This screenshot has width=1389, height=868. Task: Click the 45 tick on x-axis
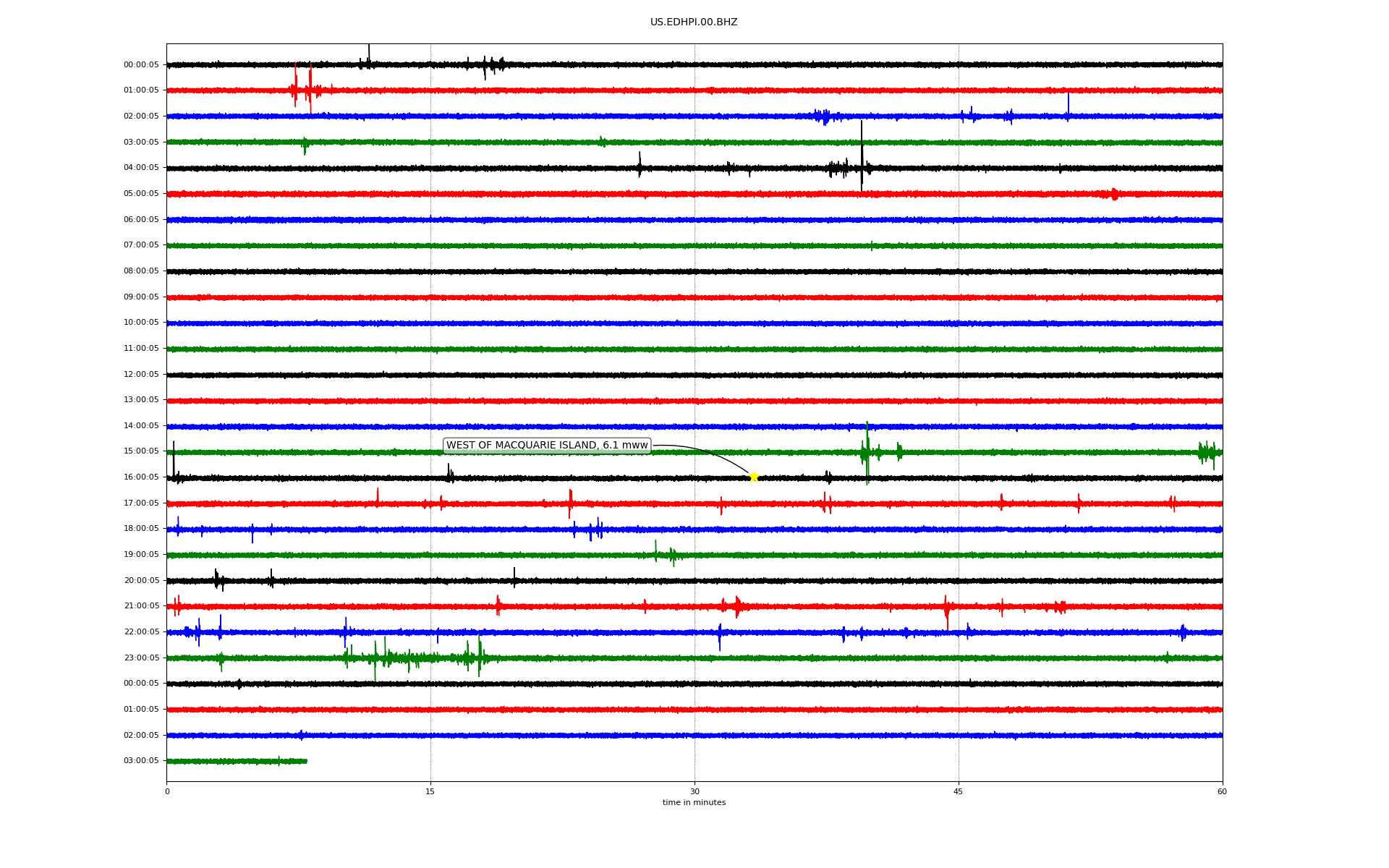(x=959, y=791)
